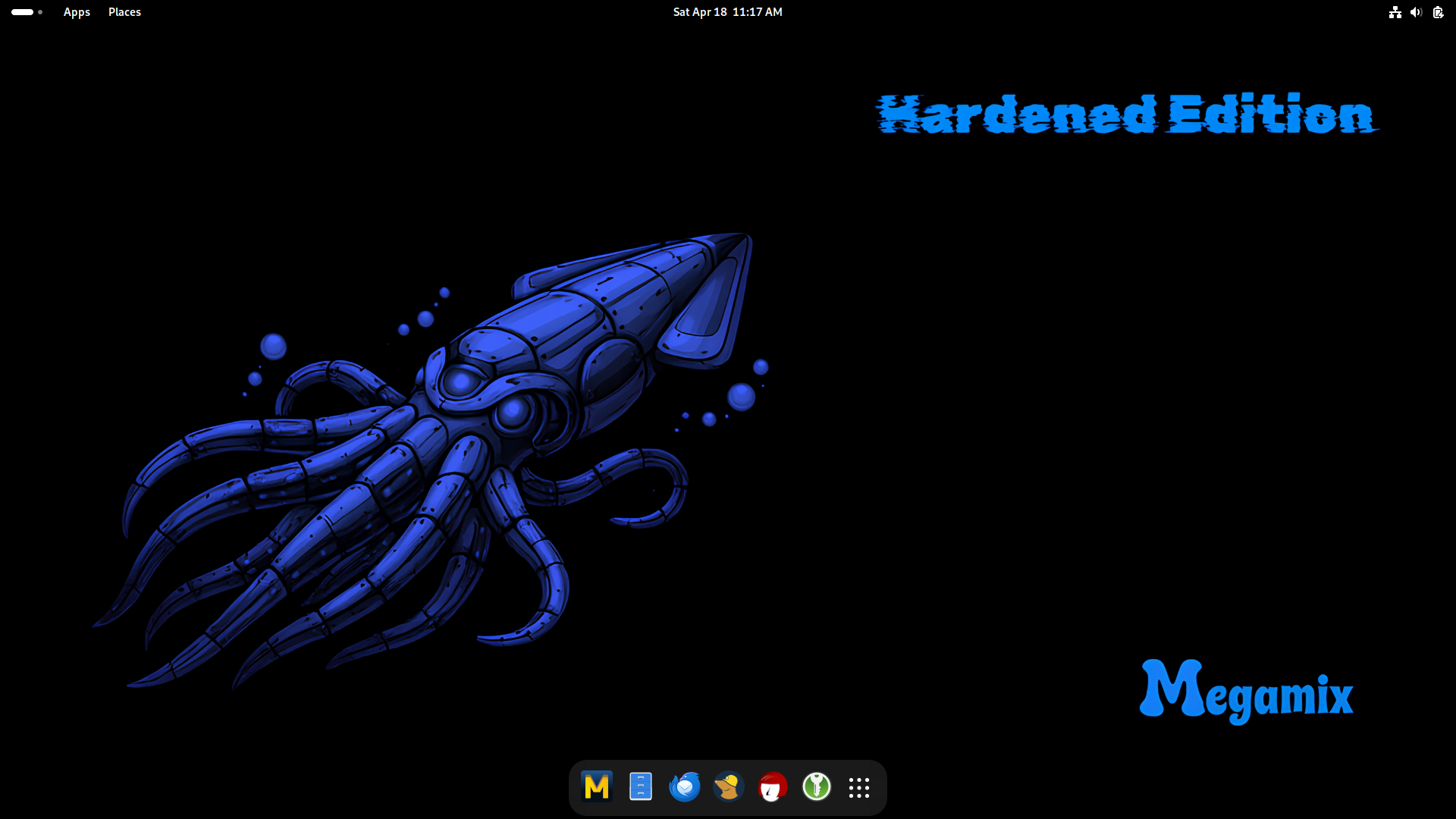This screenshot has height=819, width=1456.
Task: Click the charging battery indicator
Action: pos(1438,12)
